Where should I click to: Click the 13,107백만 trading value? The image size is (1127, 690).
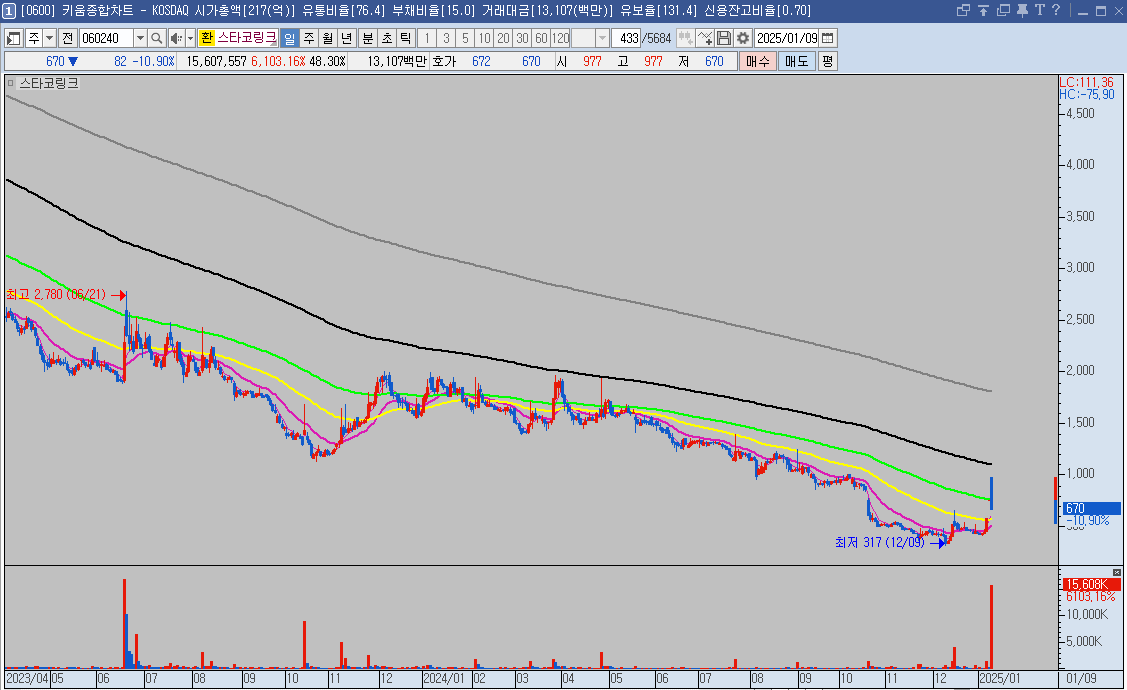pyautogui.click(x=397, y=61)
